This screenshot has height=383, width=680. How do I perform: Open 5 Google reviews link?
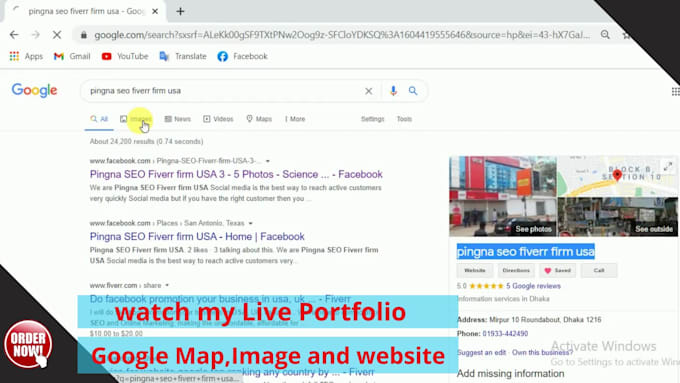pos(533,286)
